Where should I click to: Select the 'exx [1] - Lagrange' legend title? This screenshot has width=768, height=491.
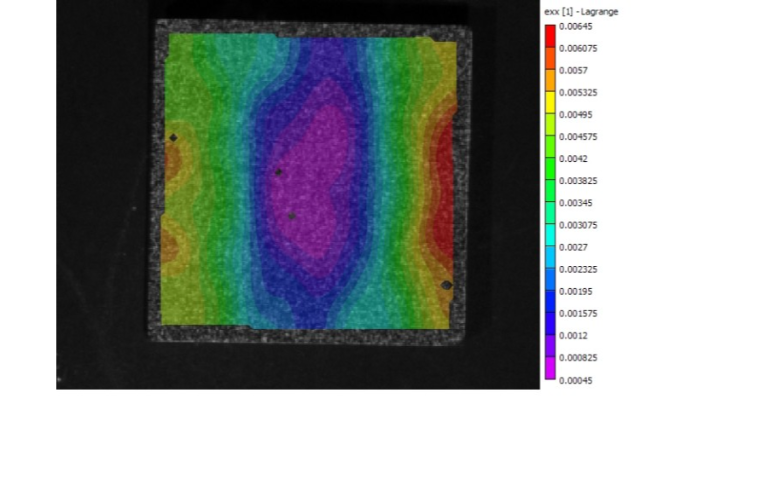581,12
